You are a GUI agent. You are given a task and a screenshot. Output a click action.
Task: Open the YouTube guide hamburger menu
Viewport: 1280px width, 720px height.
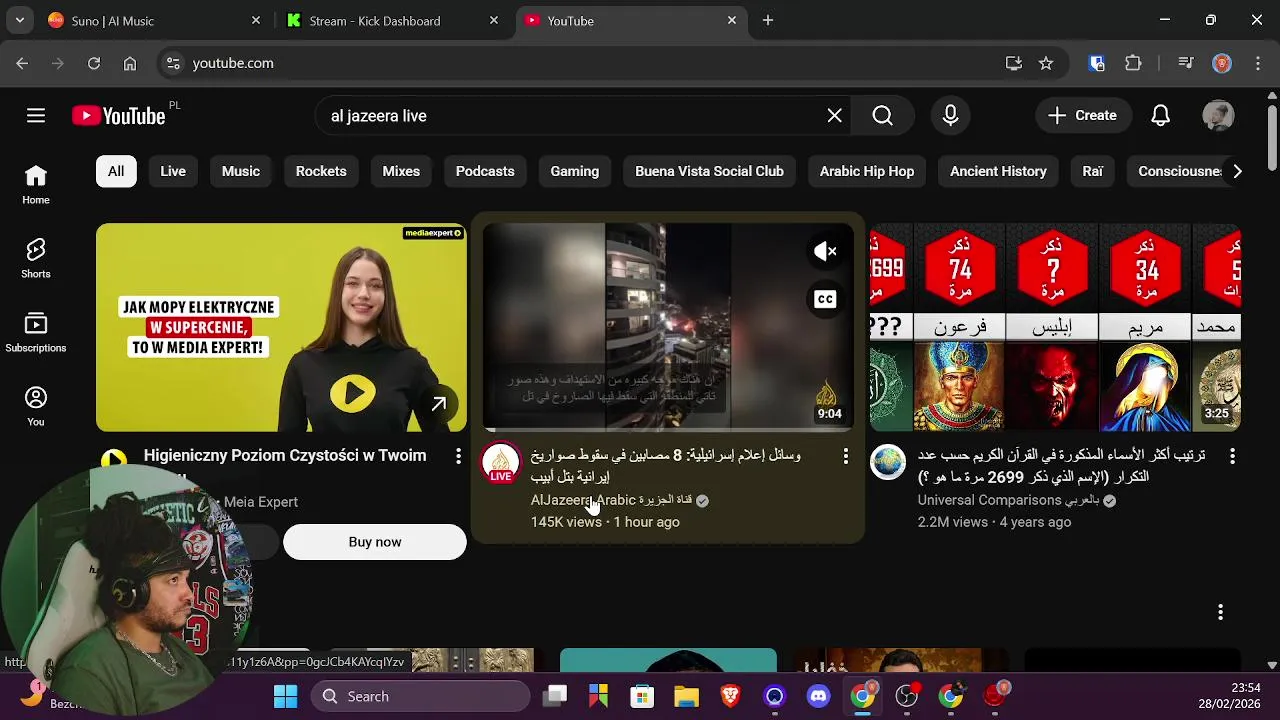(36, 116)
